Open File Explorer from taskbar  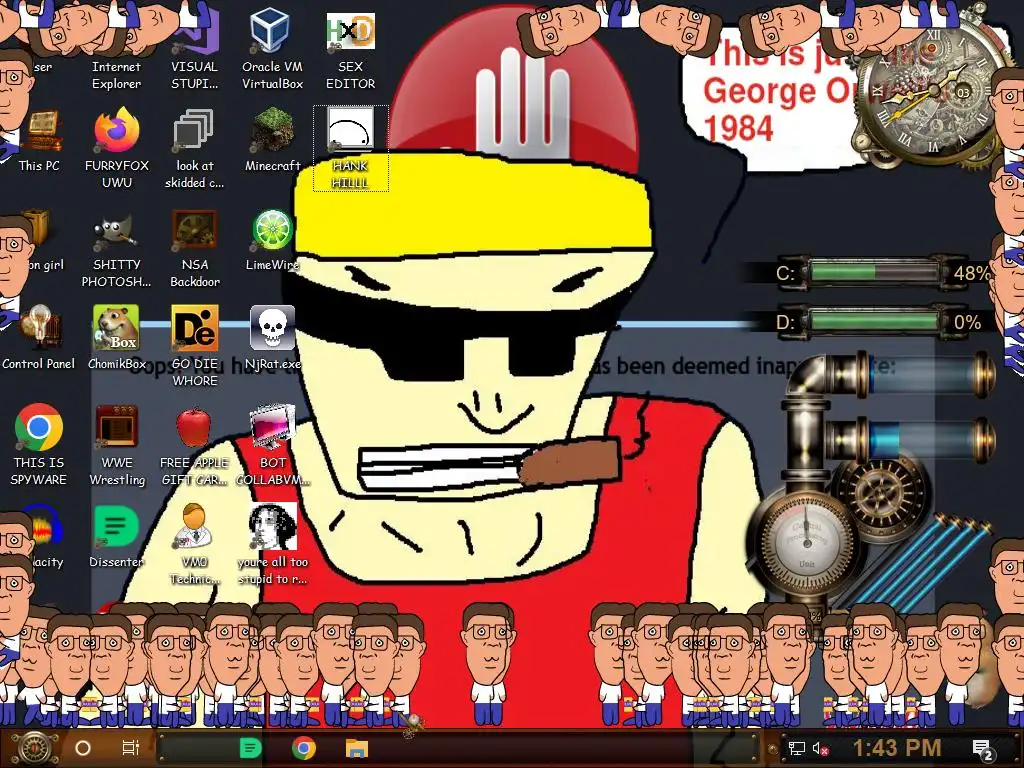pos(357,748)
